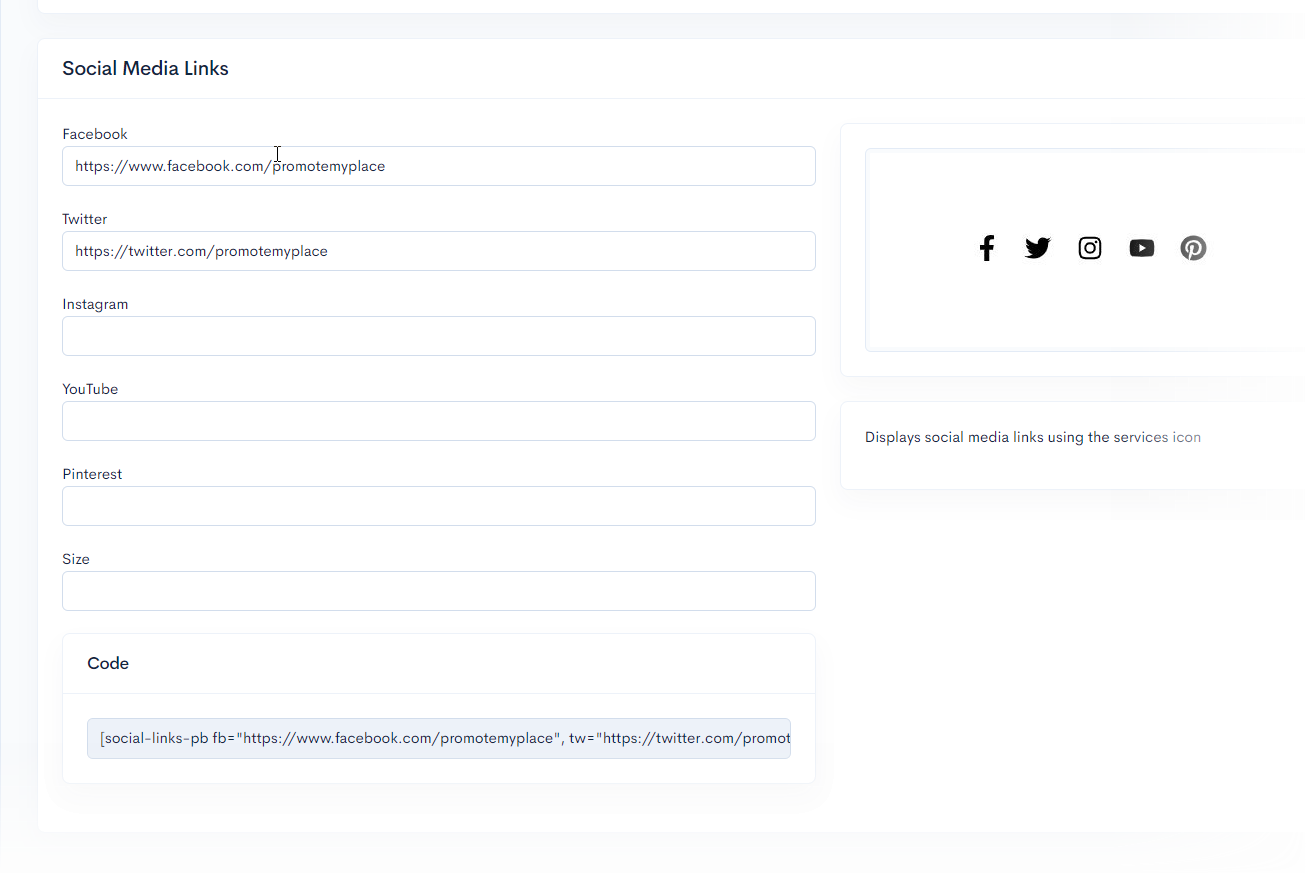
Task: Click into the Twitter URL field
Action: pos(438,251)
